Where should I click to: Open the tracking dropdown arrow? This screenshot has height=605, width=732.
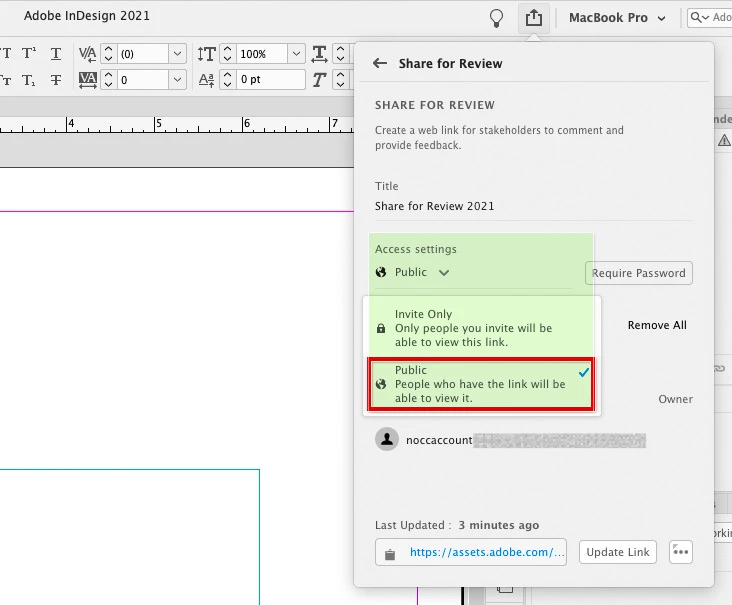tap(177, 80)
